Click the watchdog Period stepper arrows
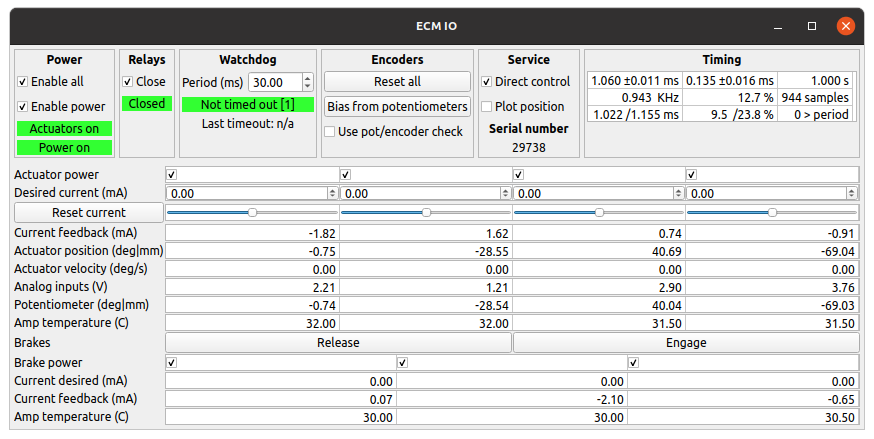 click(308, 82)
